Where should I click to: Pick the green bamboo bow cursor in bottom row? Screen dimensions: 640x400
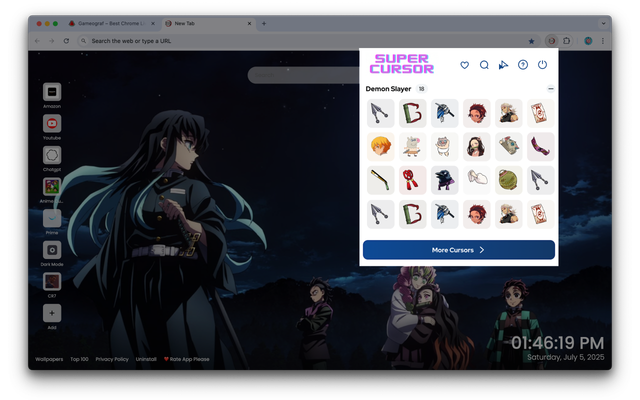412,214
